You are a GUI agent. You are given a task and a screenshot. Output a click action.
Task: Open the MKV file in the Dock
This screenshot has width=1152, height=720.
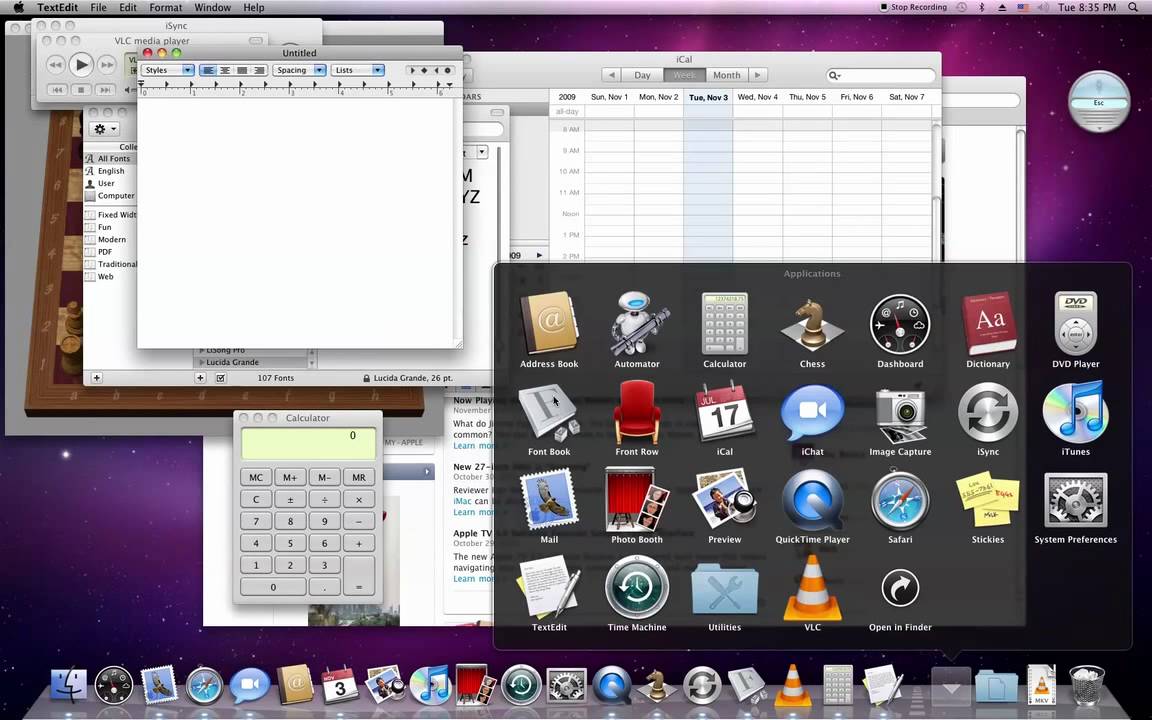click(x=1041, y=685)
